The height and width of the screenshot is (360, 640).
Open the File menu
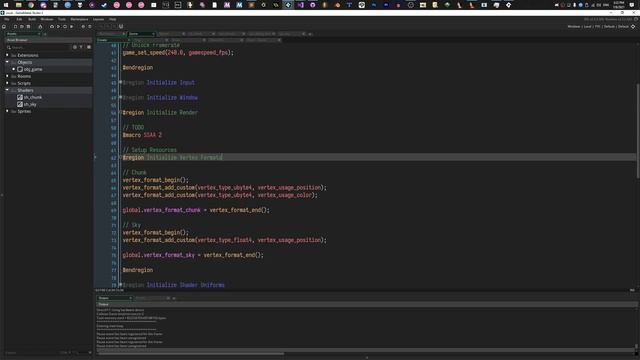pyautogui.click(x=7, y=19)
